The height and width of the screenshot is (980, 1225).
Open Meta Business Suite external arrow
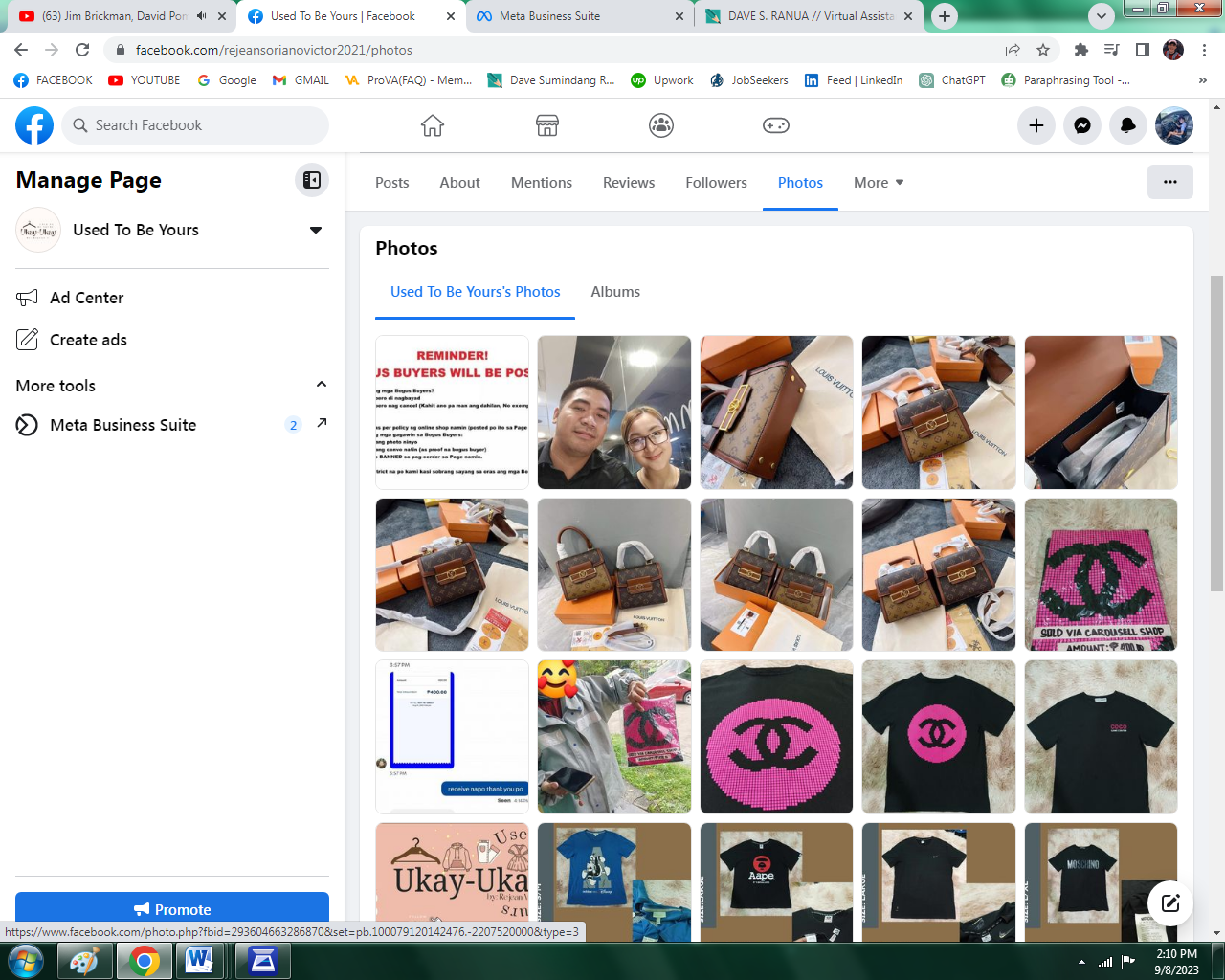coord(322,423)
